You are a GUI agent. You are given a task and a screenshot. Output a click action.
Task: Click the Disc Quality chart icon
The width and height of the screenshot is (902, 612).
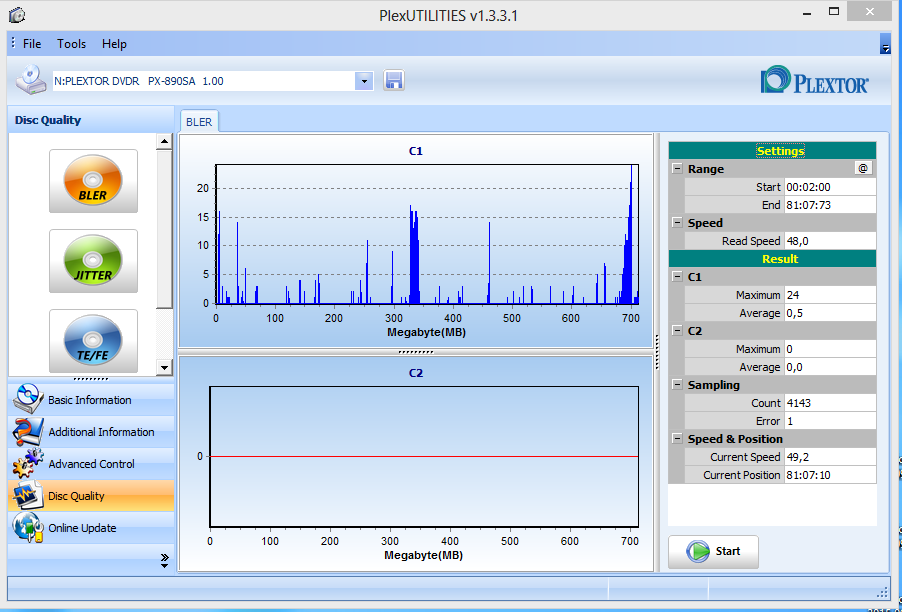click(28, 495)
